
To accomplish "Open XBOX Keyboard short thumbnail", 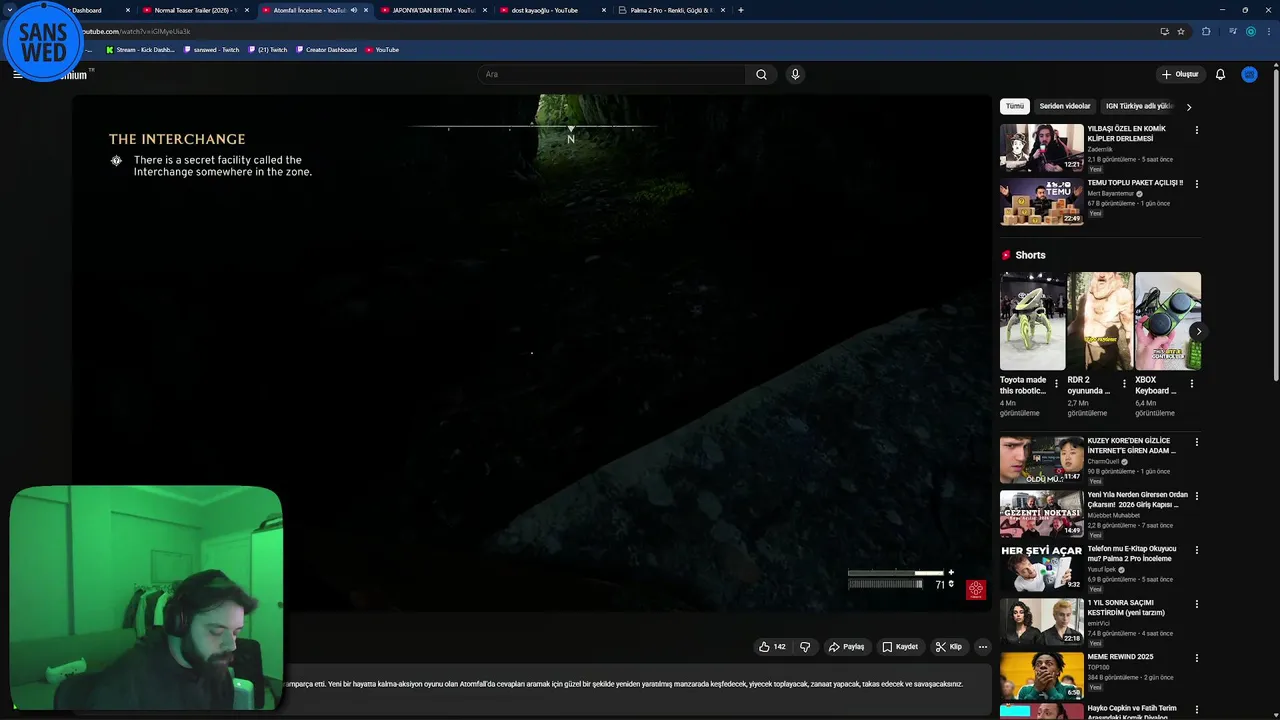I will click(1168, 321).
